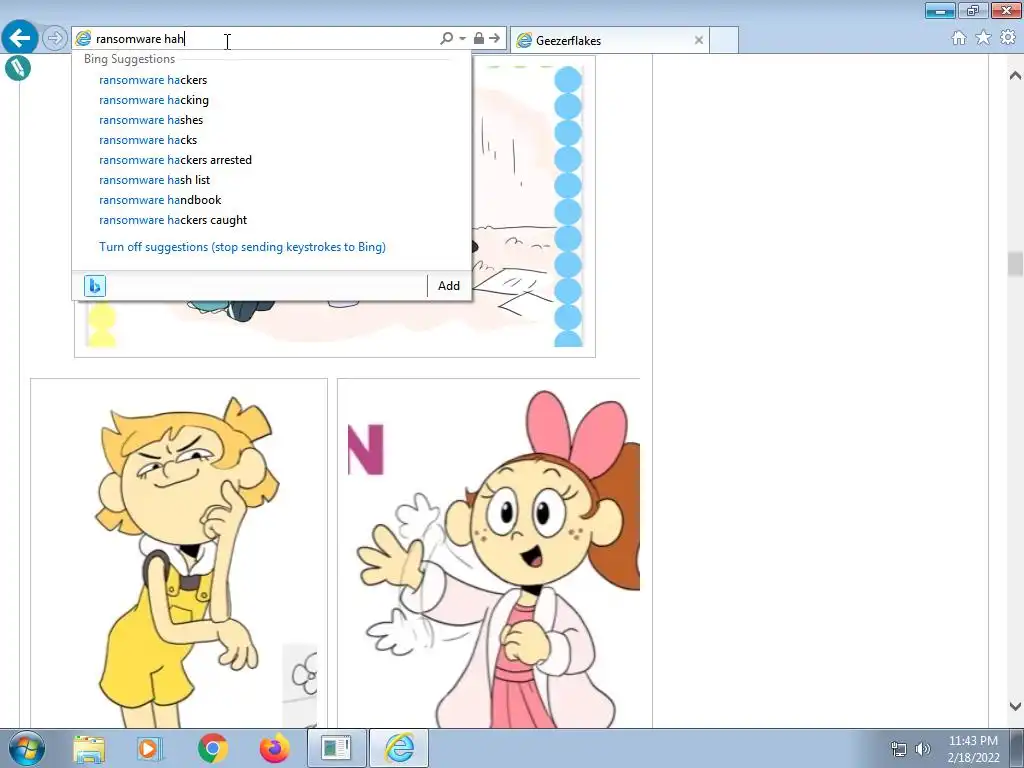1024x768 pixels.
Task: Click the blonde girl in yellow overalls image
Action: tap(178, 552)
